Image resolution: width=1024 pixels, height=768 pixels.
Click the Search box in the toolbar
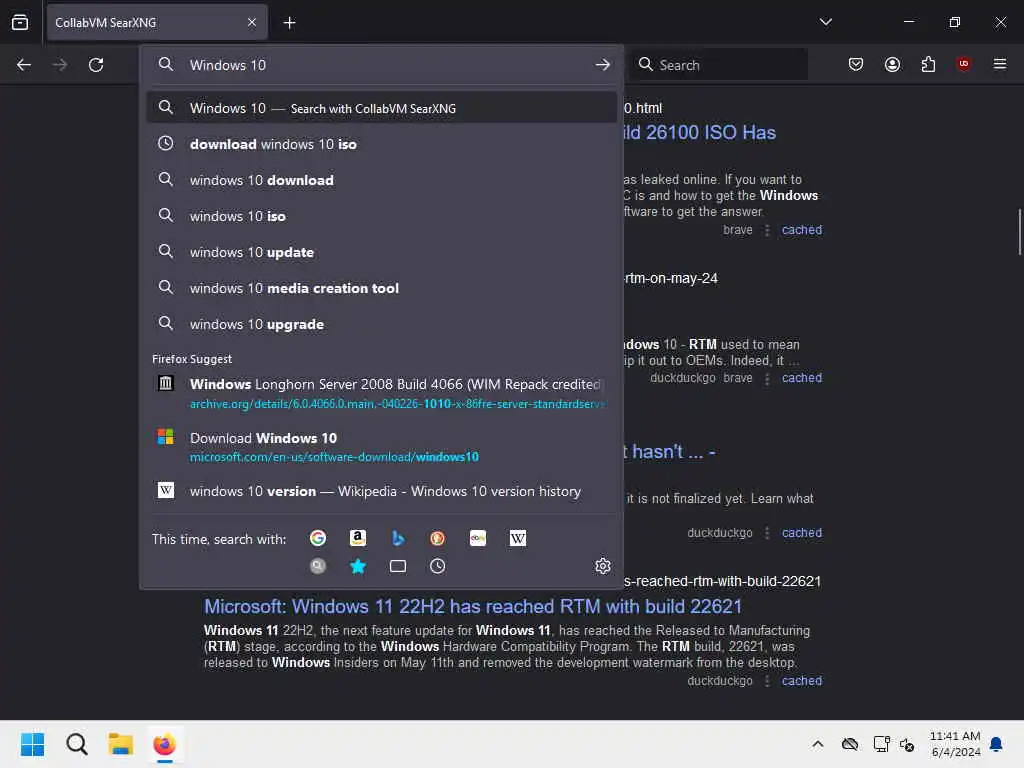[720, 65]
